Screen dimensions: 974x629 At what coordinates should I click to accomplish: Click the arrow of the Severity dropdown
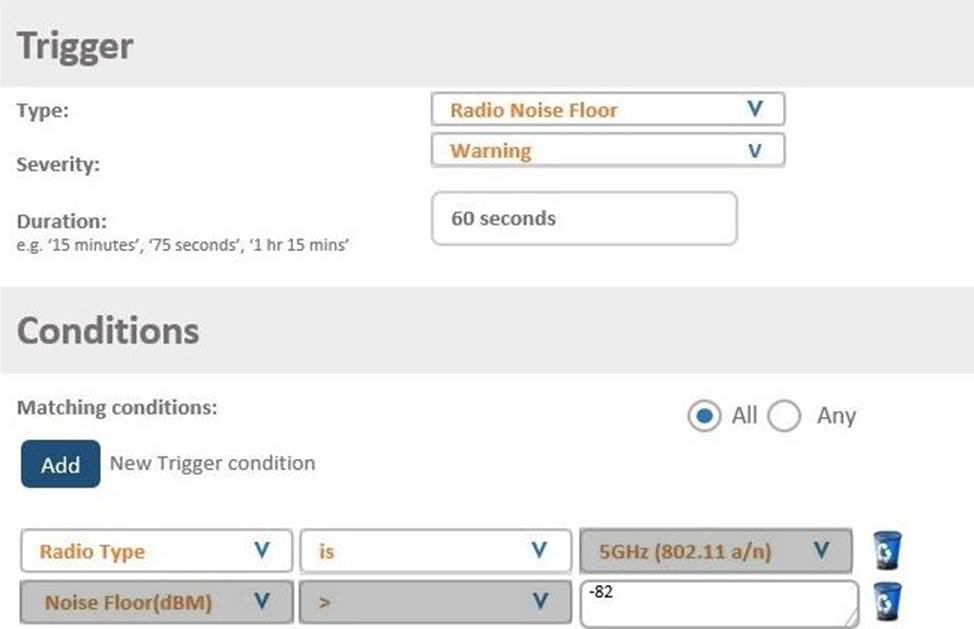[755, 151]
